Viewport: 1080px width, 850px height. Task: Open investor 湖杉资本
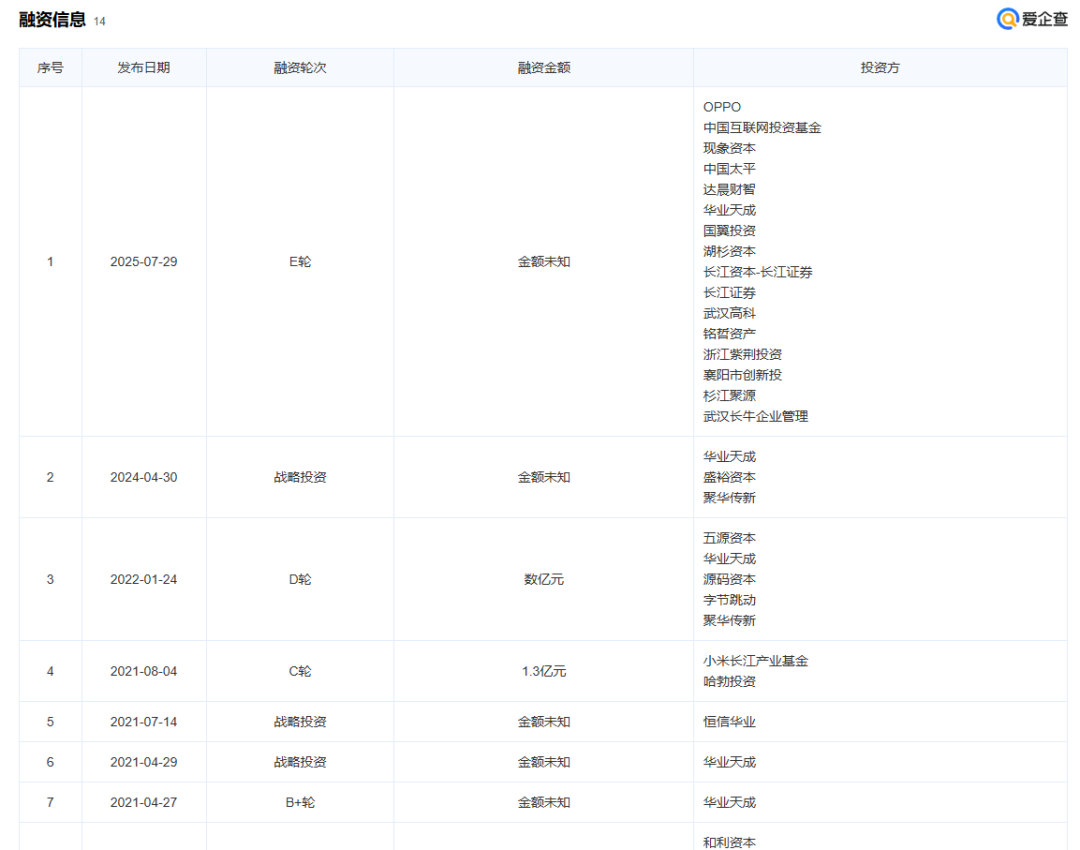tap(729, 251)
